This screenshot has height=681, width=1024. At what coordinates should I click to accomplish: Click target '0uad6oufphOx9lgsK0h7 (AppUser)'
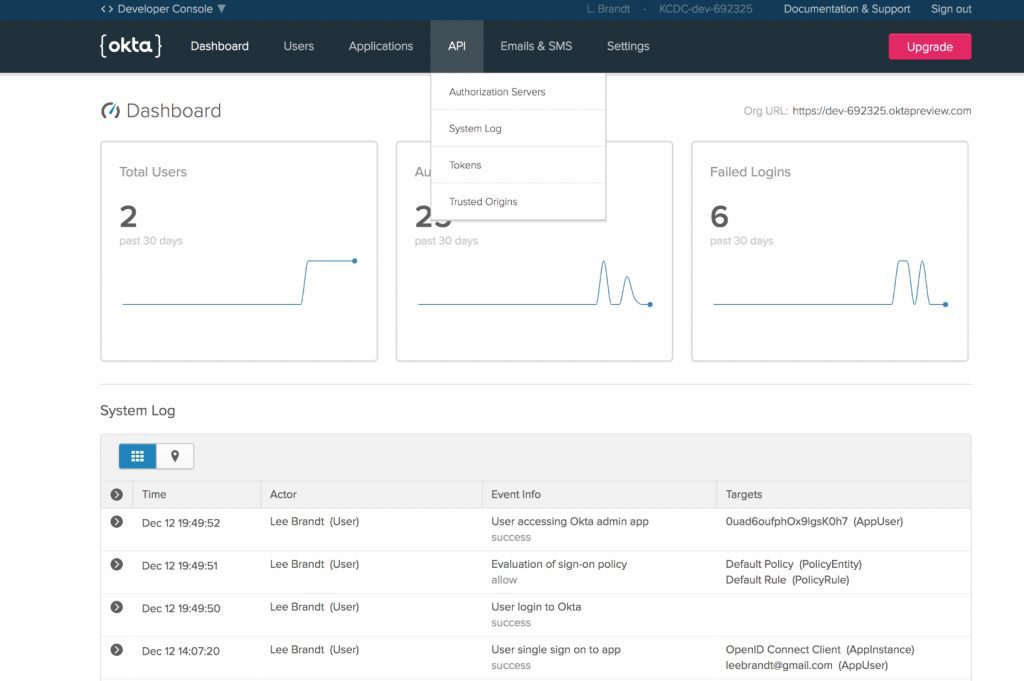point(814,521)
